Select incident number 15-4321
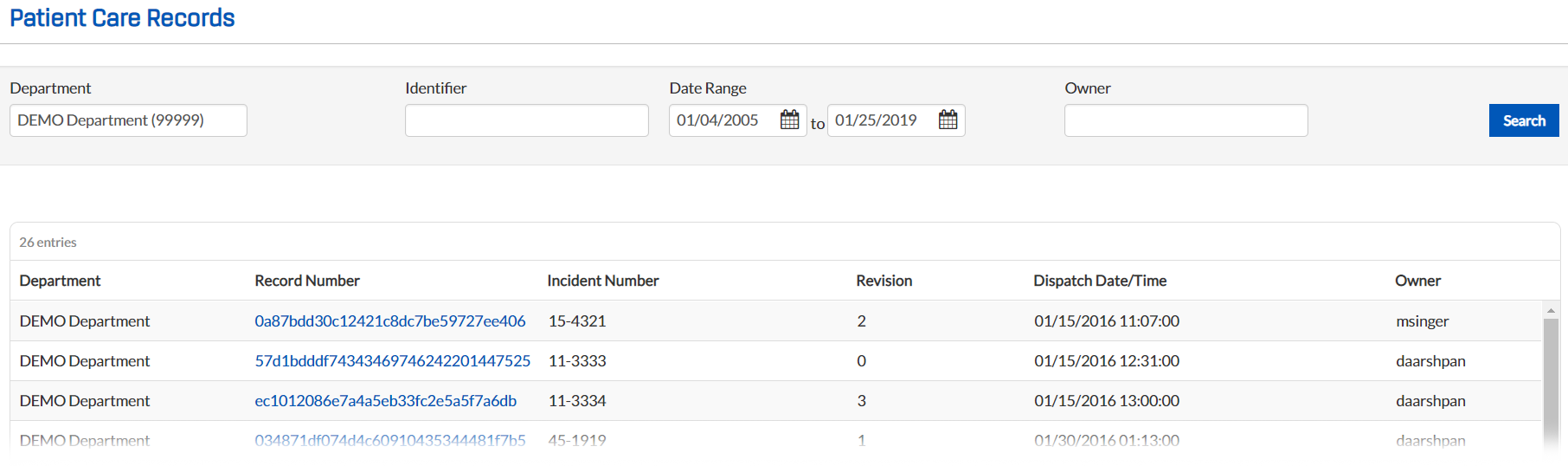Viewport: 1568px width, 466px height. click(x=577, y=321)
